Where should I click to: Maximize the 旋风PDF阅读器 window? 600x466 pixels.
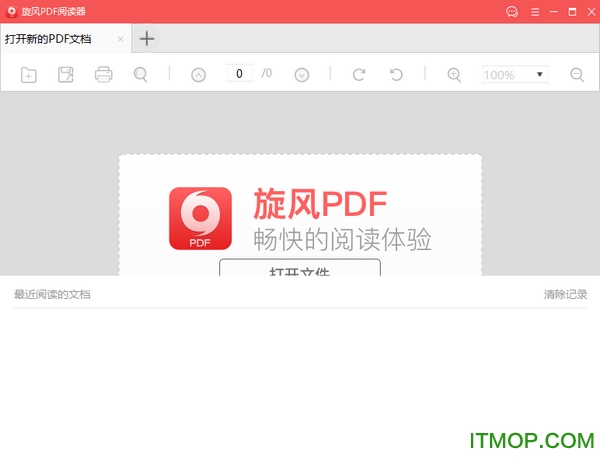(572, 12)
